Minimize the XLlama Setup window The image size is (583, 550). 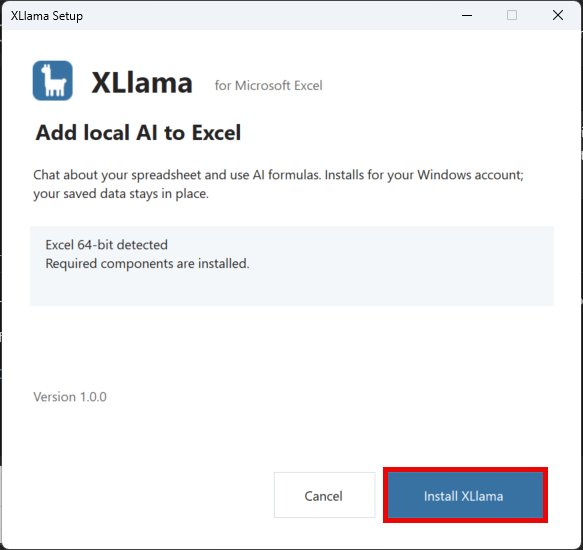(x=467, y=15)
